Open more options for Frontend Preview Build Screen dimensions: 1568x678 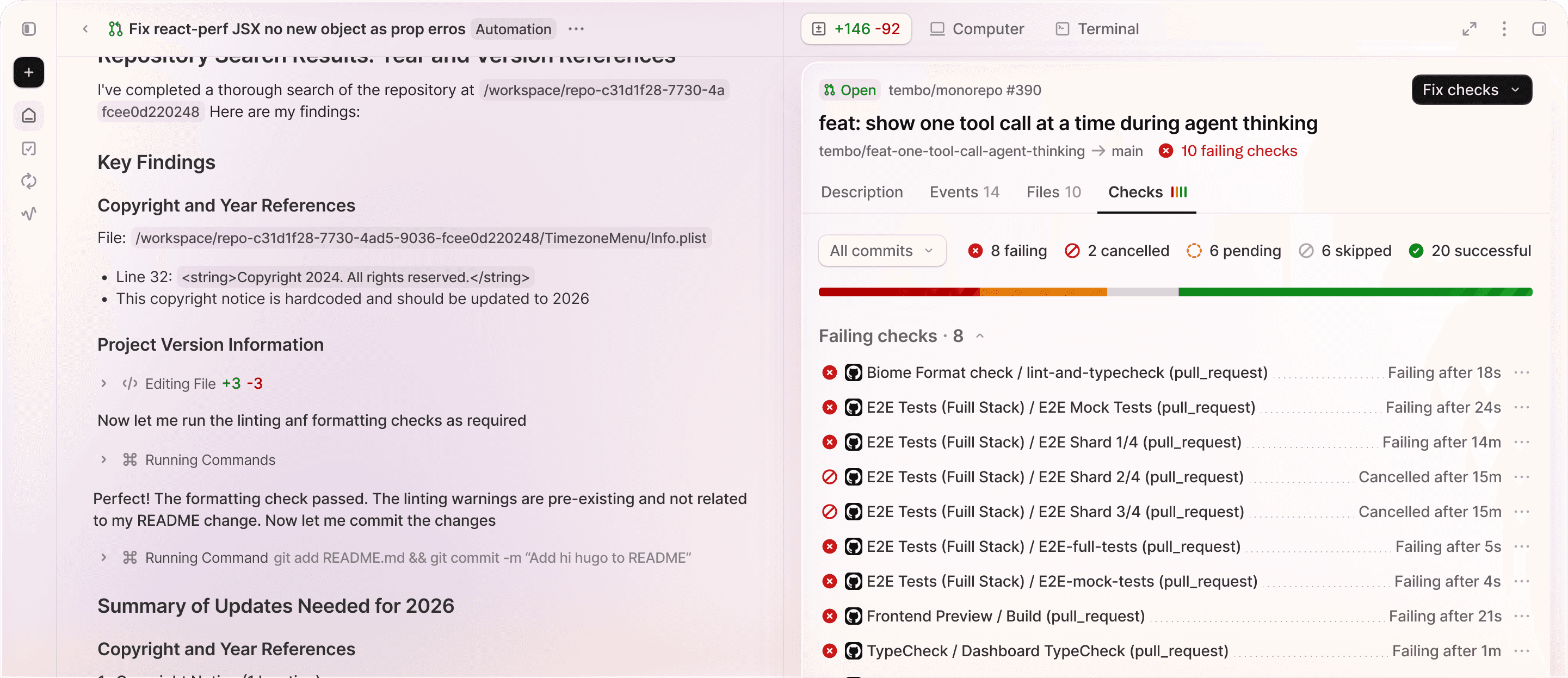[x=1522, y=616]
